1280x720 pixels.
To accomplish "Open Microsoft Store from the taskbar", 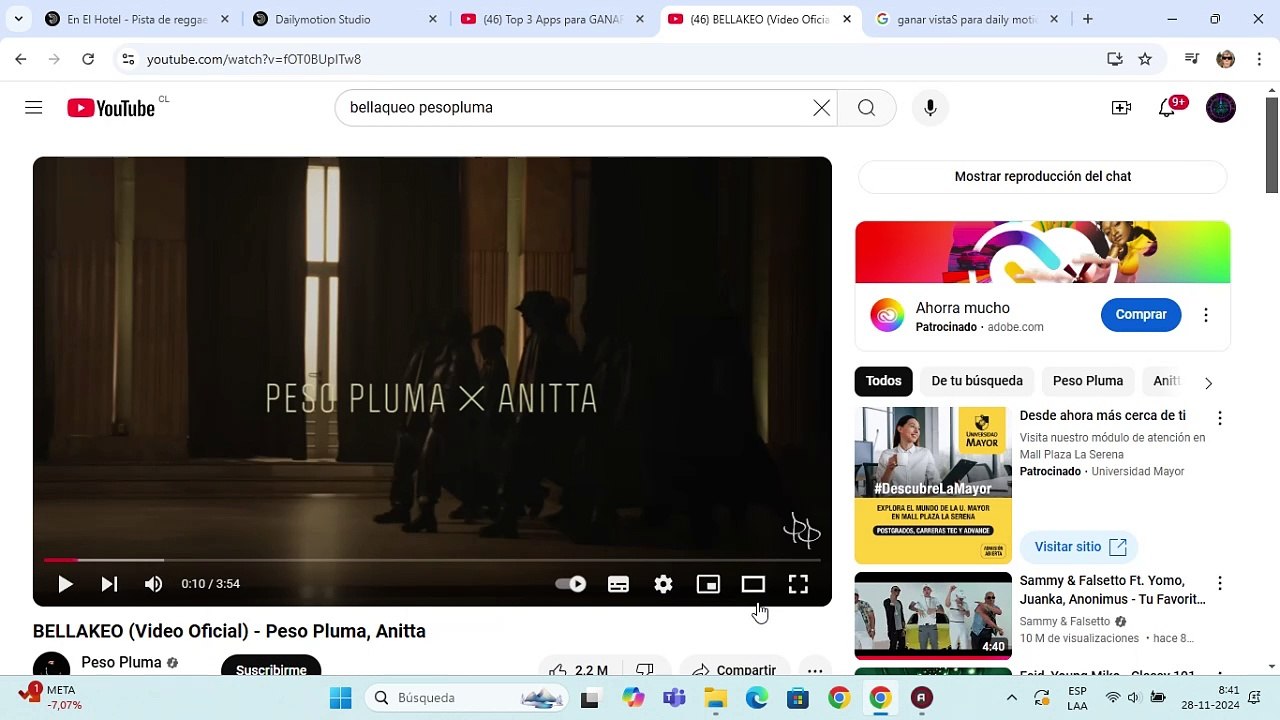I will [797, 698].
